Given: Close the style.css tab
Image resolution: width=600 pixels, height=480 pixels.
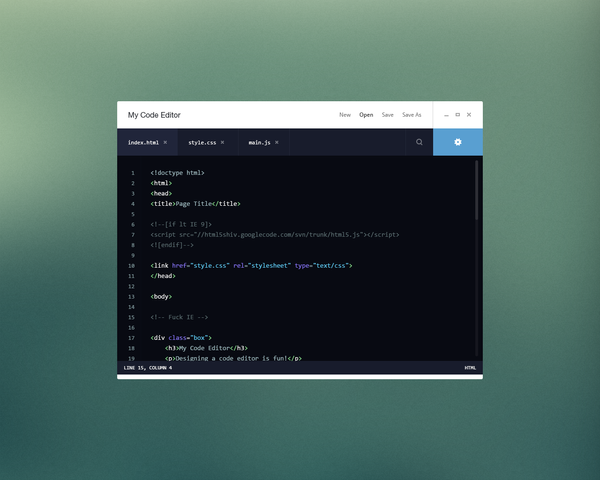Looking at the screenshot, I should click(222, 142).
